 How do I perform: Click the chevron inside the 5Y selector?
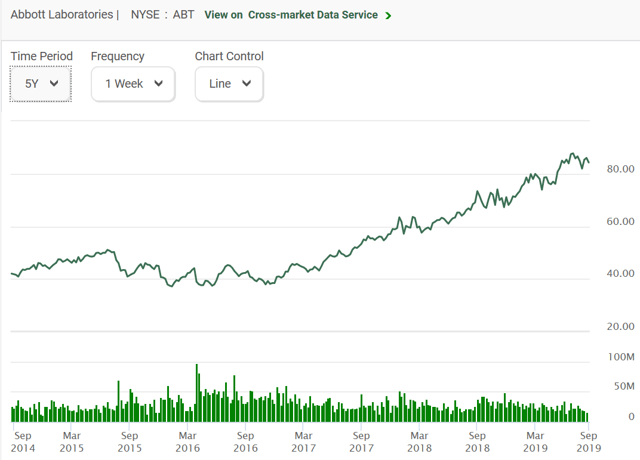coord(54,84)
